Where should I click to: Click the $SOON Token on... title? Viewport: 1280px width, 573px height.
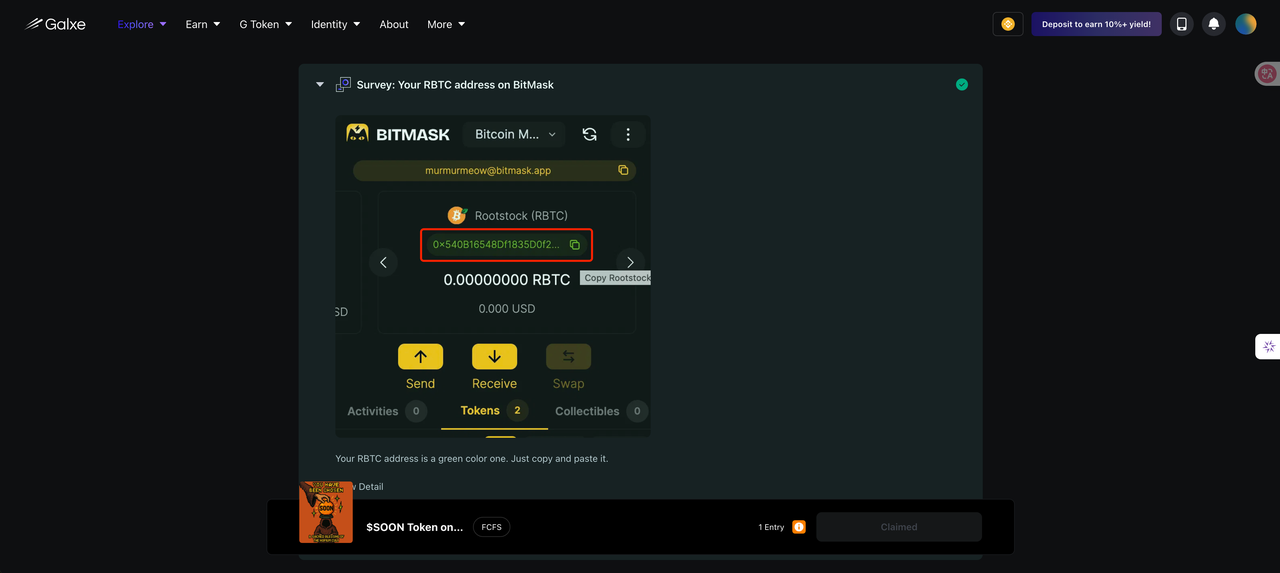[415, 527]
